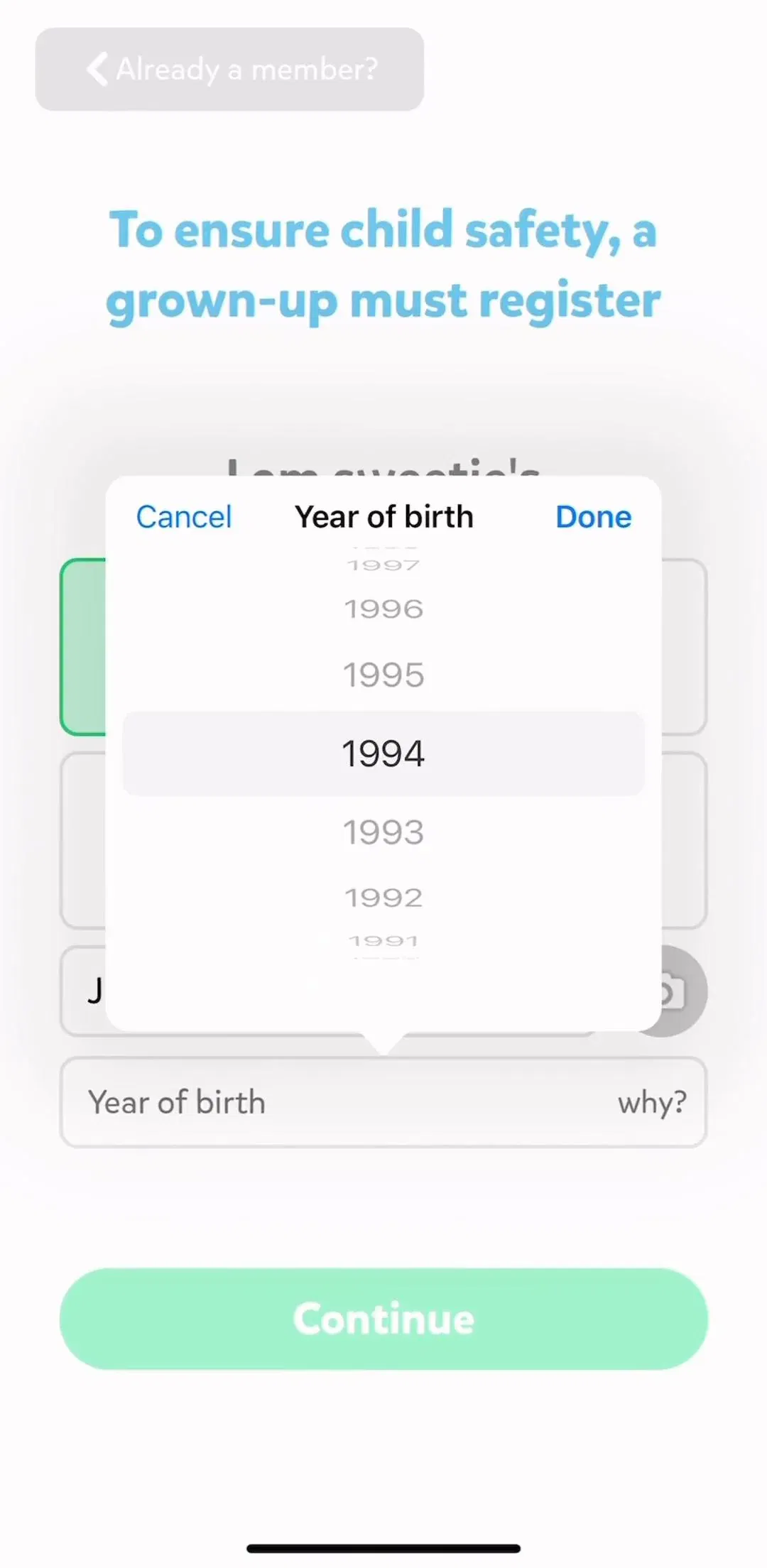Select 1997 in the year picker
767x1568 pixels.
(383, 565)
